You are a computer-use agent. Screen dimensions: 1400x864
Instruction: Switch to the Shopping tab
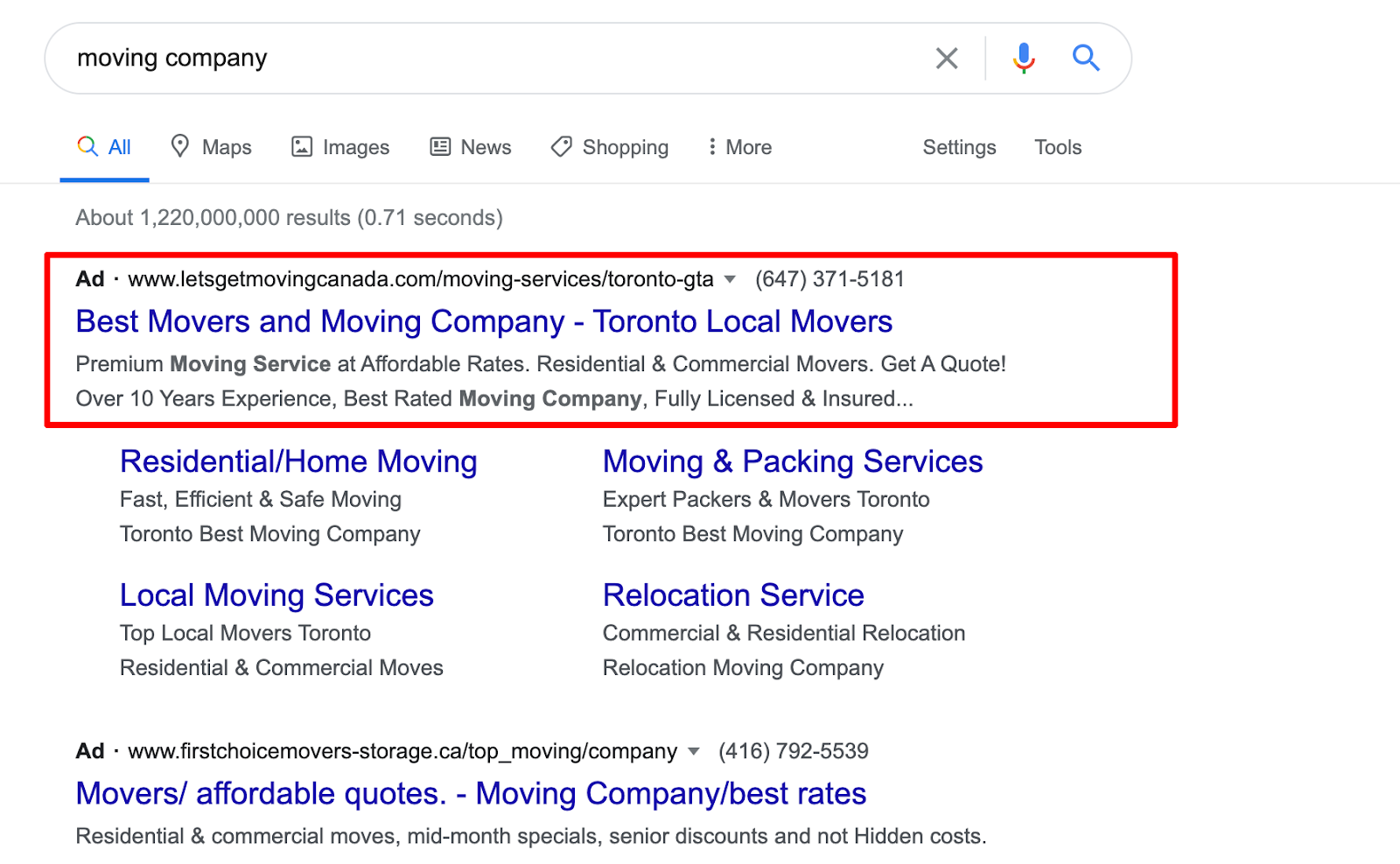[610, 147]
